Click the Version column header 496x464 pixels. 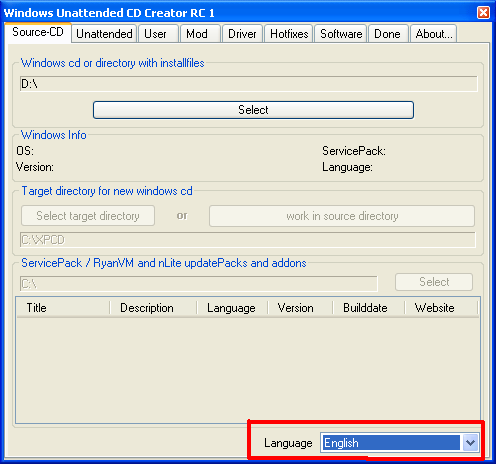tap(300, 308)
